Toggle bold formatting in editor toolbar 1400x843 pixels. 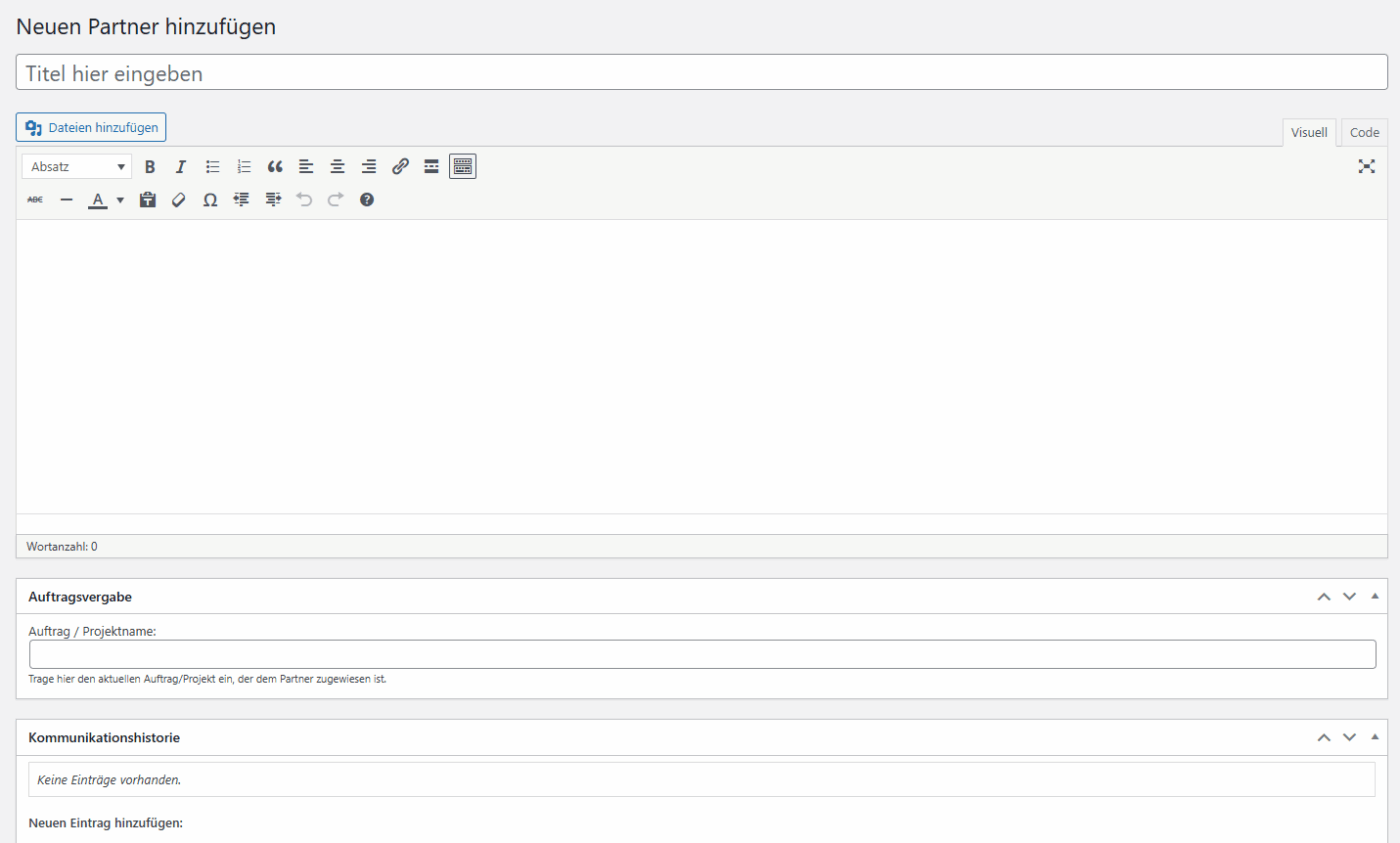tap(150, 167)
